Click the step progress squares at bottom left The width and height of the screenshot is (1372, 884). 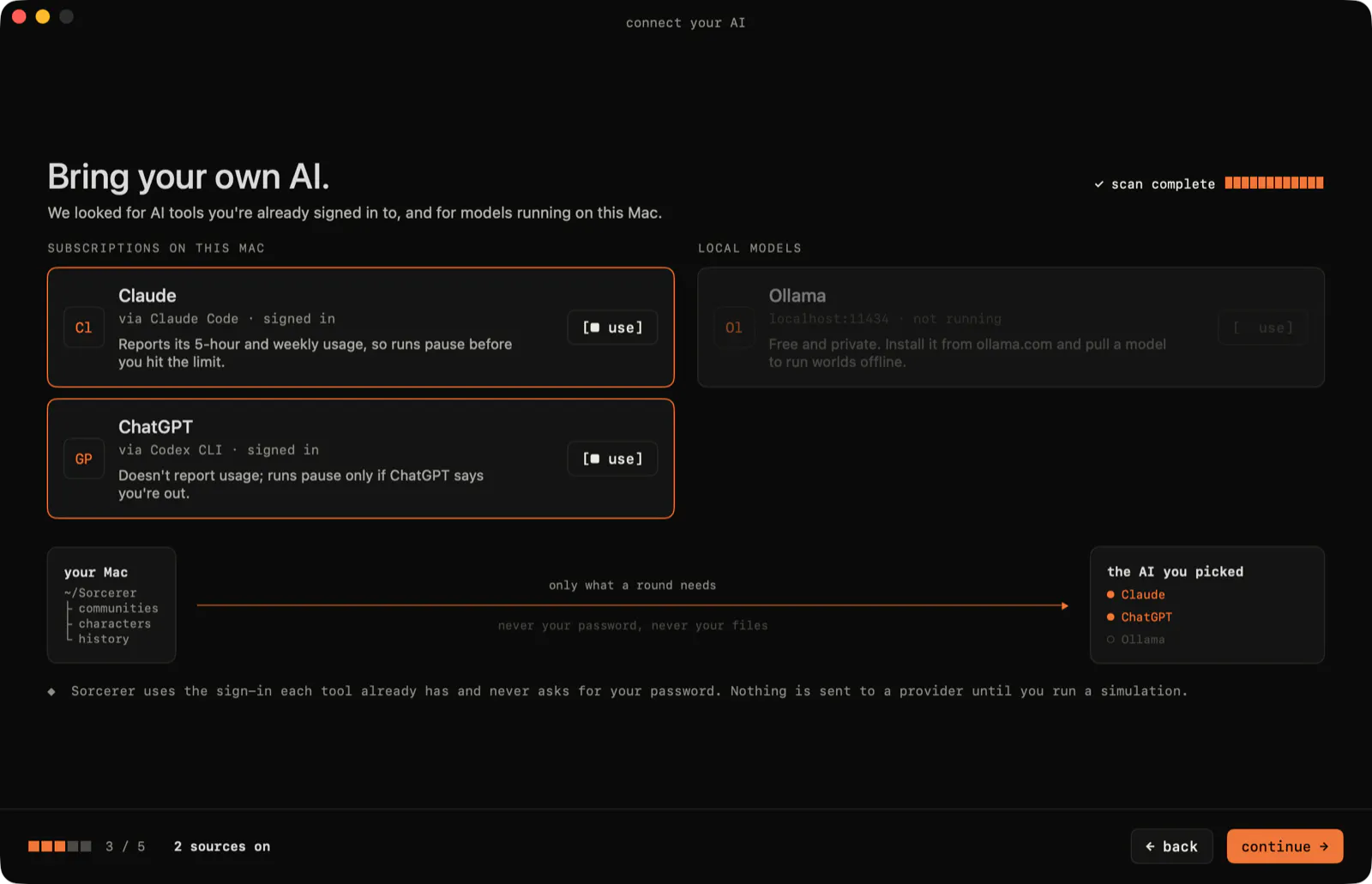[60, 846]
